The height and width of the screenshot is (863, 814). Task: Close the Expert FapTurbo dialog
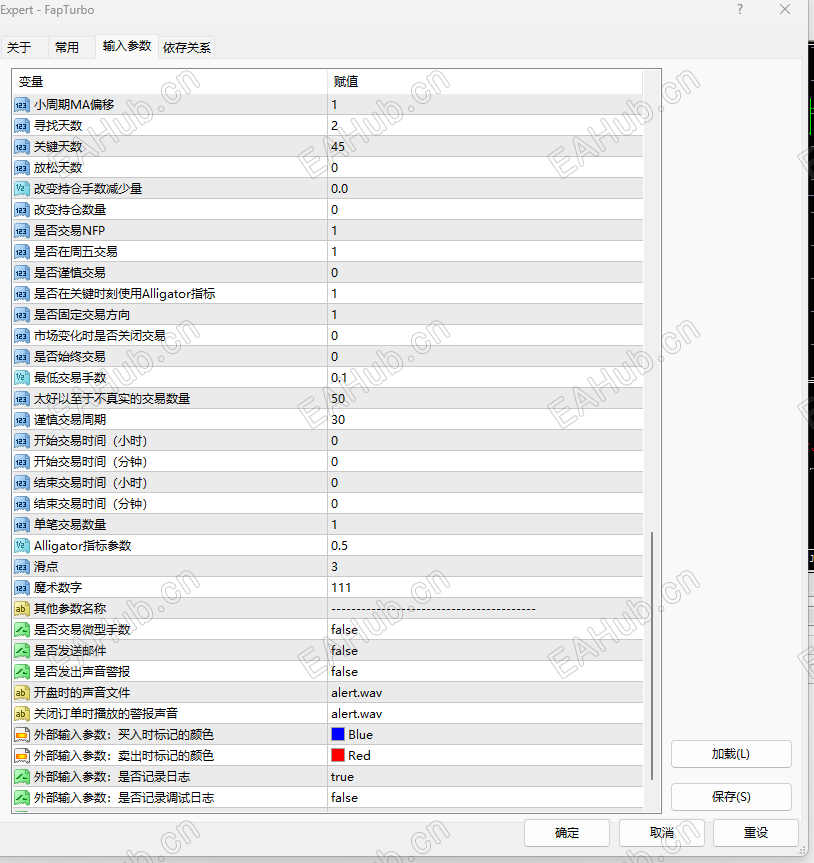[785, 9]
